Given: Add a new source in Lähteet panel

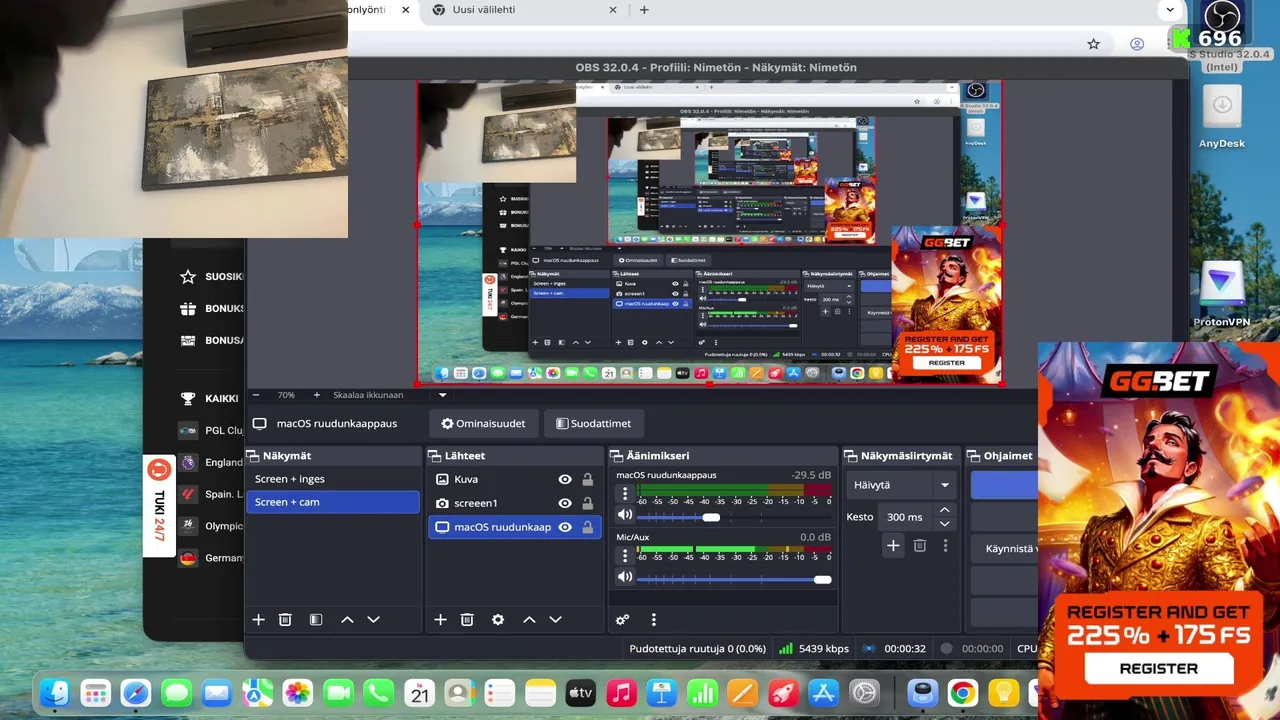Looking at the screenshot, I should [440, 620].
